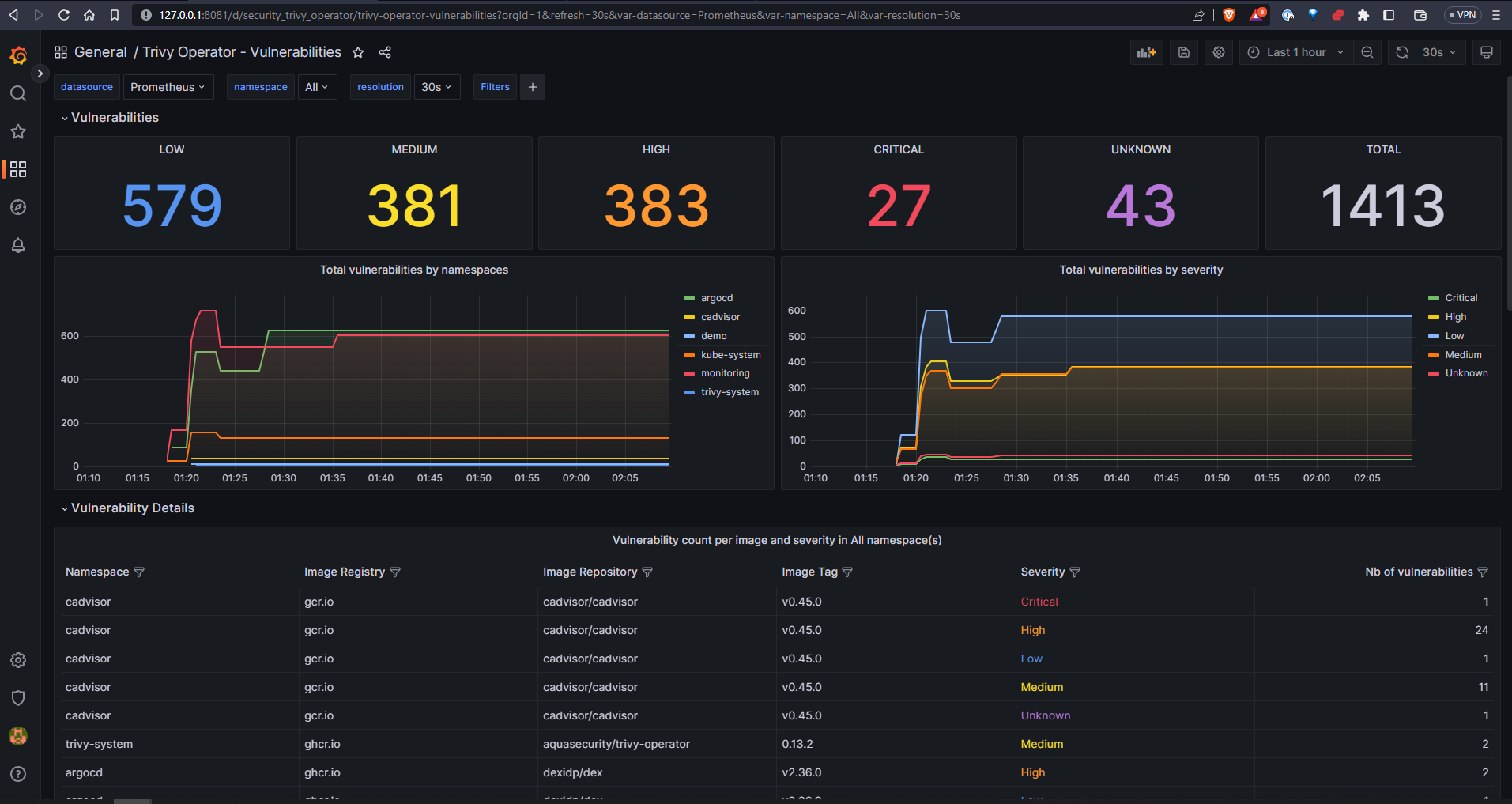Open resolution 30s variable dropdown

pyautogui.click(x=436, y=87)
